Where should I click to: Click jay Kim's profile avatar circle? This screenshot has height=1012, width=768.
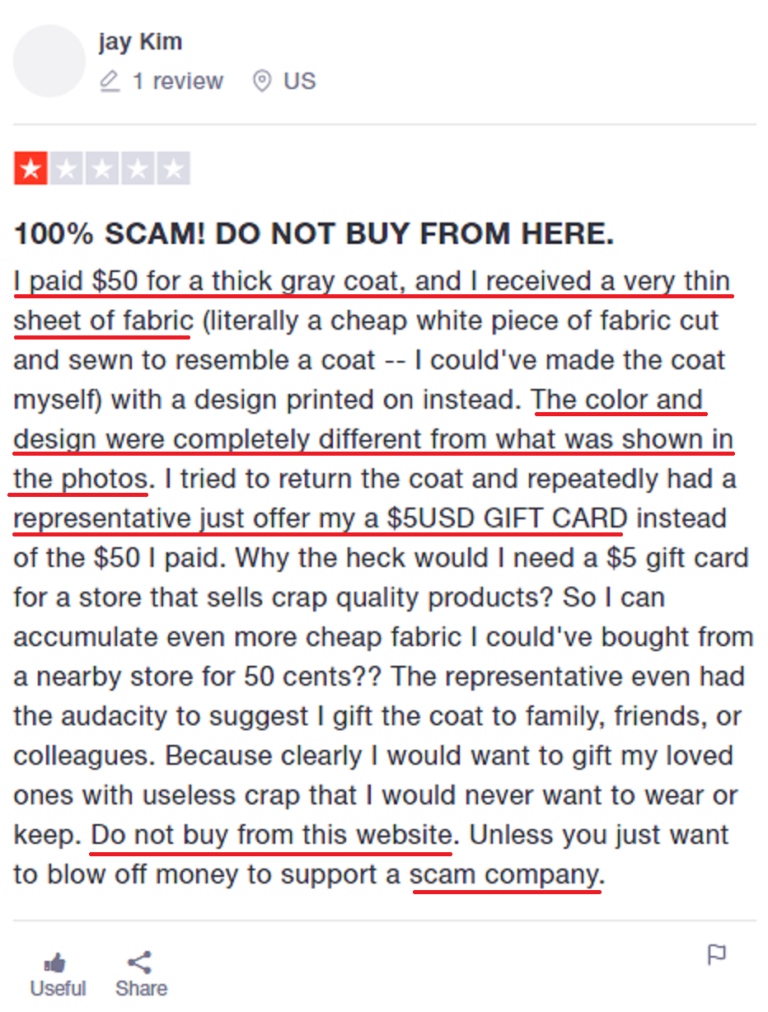pos(48,61)
